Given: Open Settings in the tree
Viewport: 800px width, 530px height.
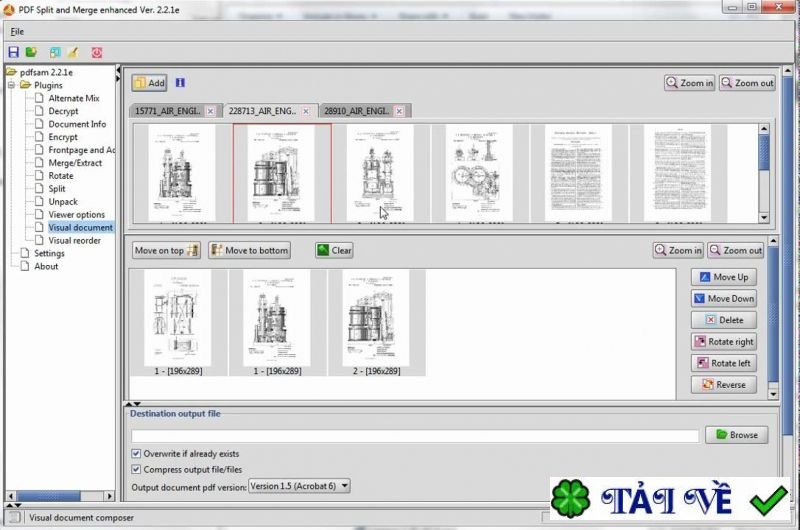Looking at the screenshot, I should 49,254.
